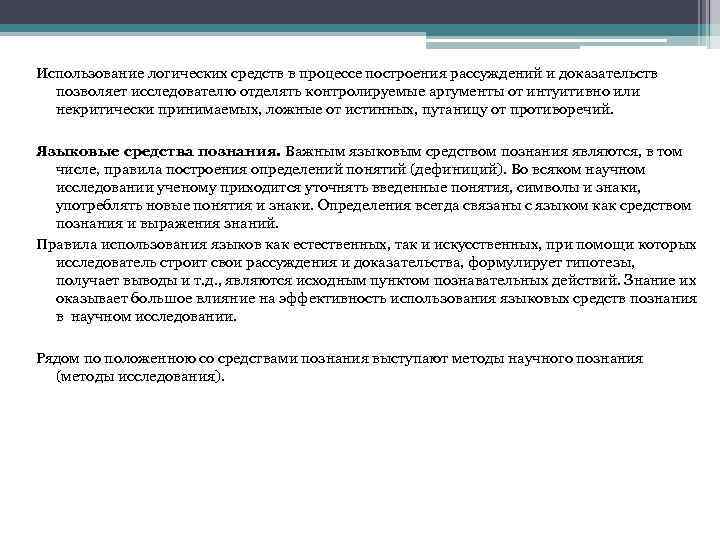Click the line starting 'позволяет исследователю отделять'
Screen dimensions: 720x540
pos(348,92)
